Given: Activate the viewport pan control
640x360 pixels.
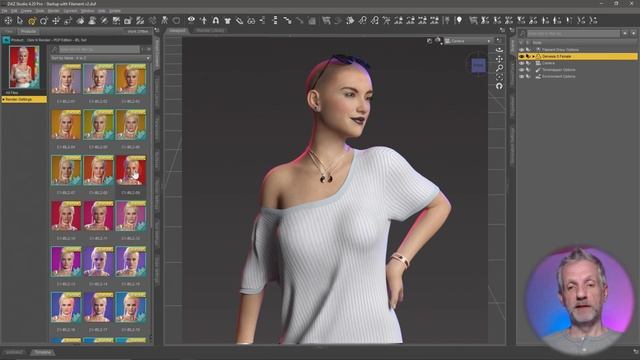Looking at the screenshot, I should 499,59.
